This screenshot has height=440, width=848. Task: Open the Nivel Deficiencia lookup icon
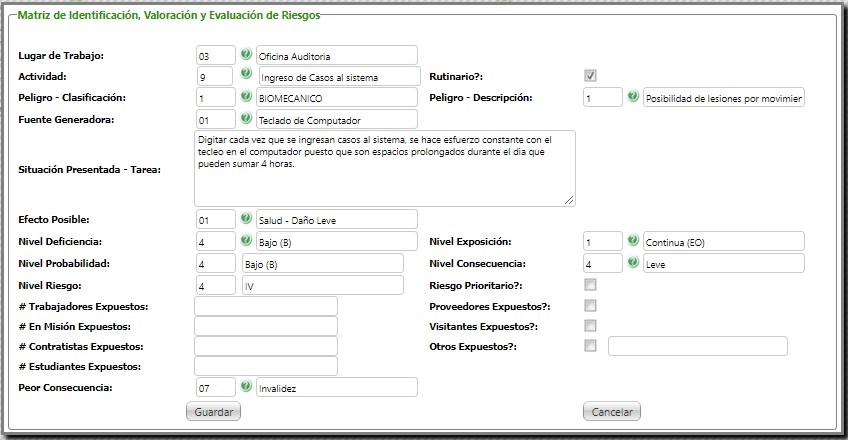[x=246, y=240]
